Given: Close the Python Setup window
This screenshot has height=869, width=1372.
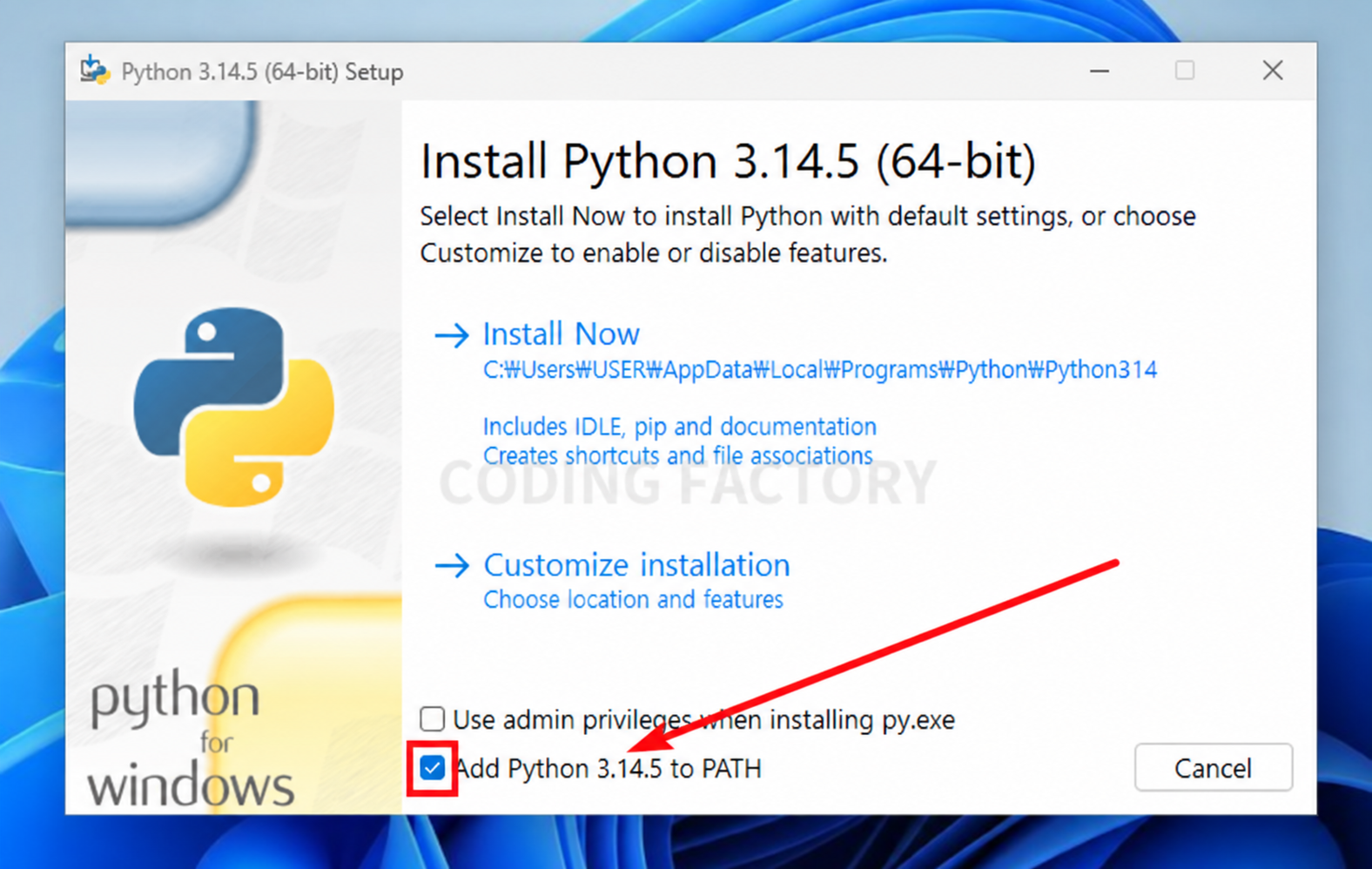Looking at the screenshot, I should tap(1273, 71).
